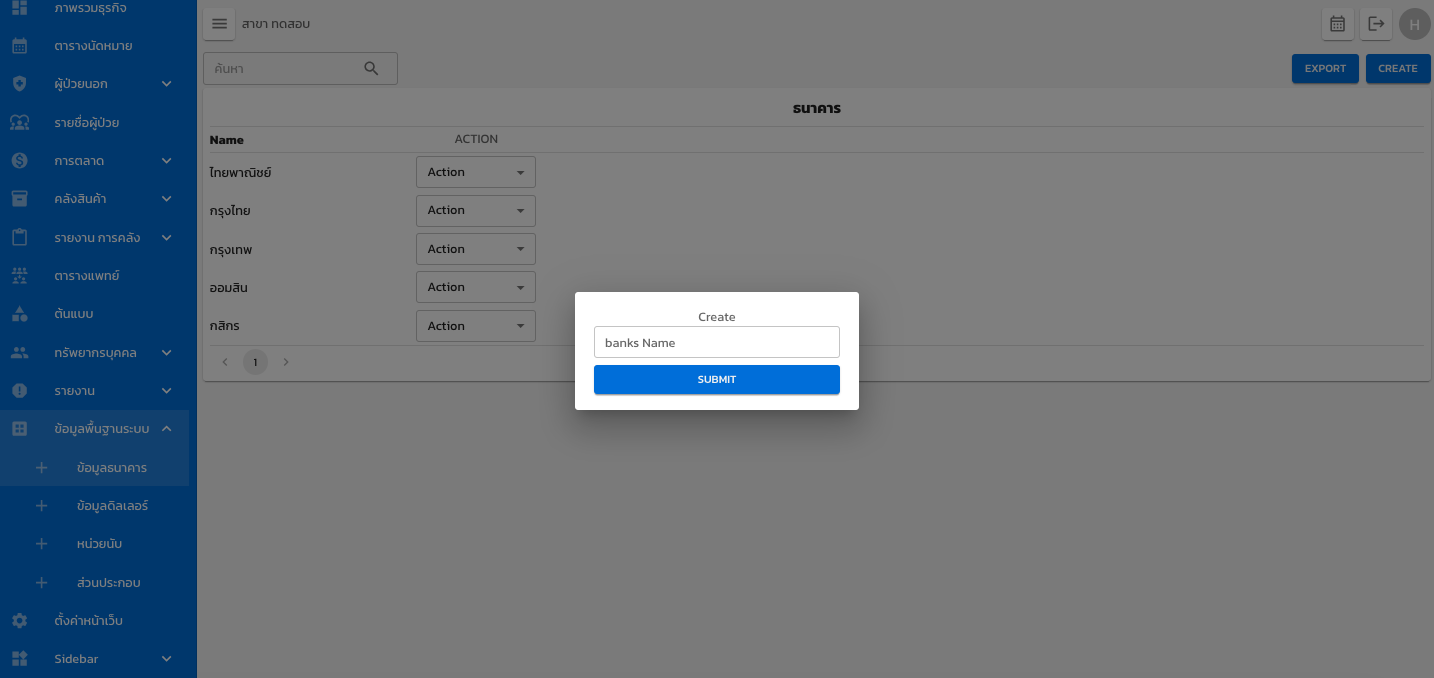Expand the Sidebar menu chevron
Screen dimensions: 1434x678
pos(167,659)
